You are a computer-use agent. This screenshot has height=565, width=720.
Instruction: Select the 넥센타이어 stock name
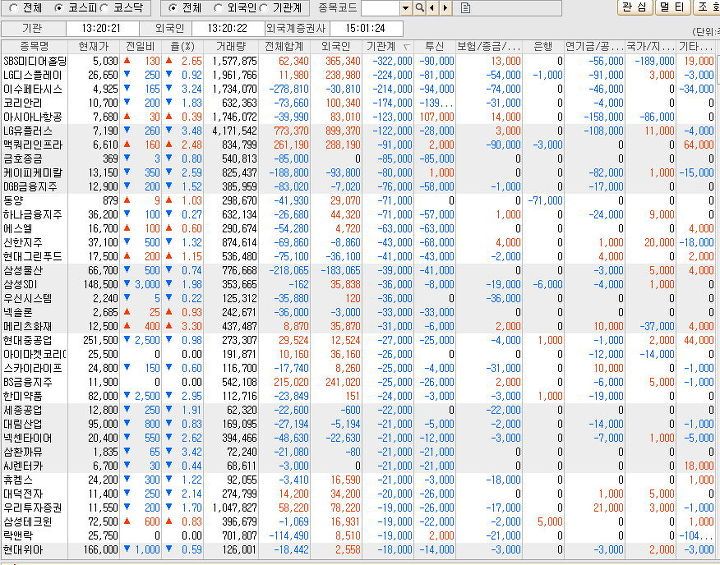(x=27, y=438)
